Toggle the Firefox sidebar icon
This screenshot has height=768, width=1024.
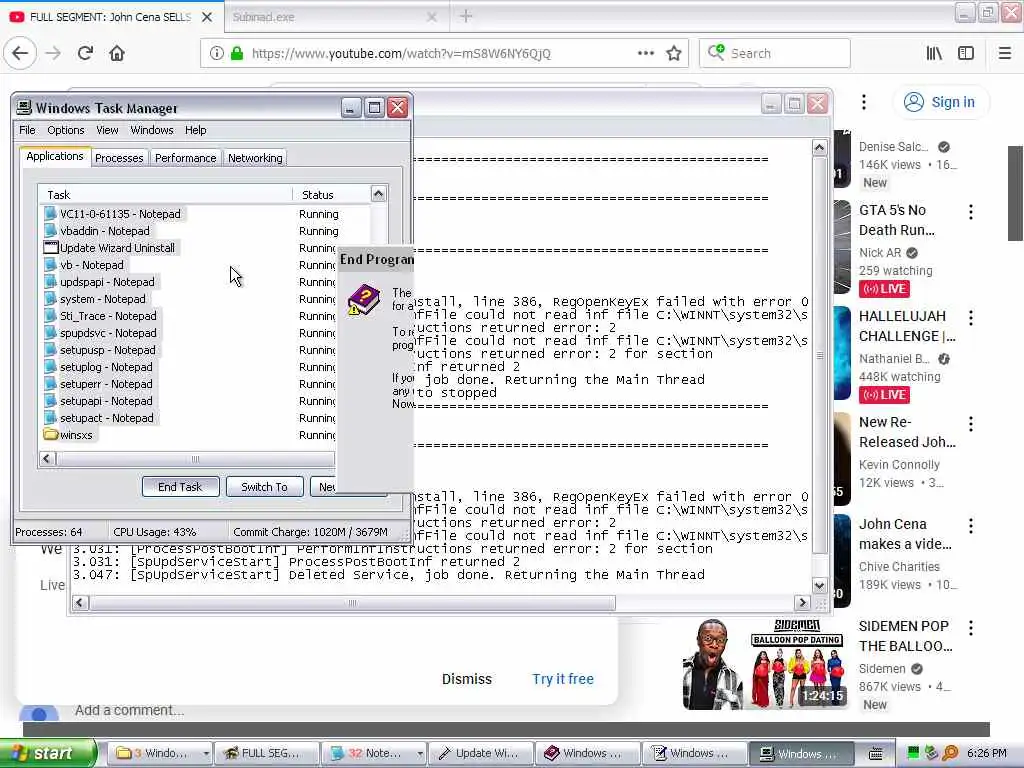point(966,54)
